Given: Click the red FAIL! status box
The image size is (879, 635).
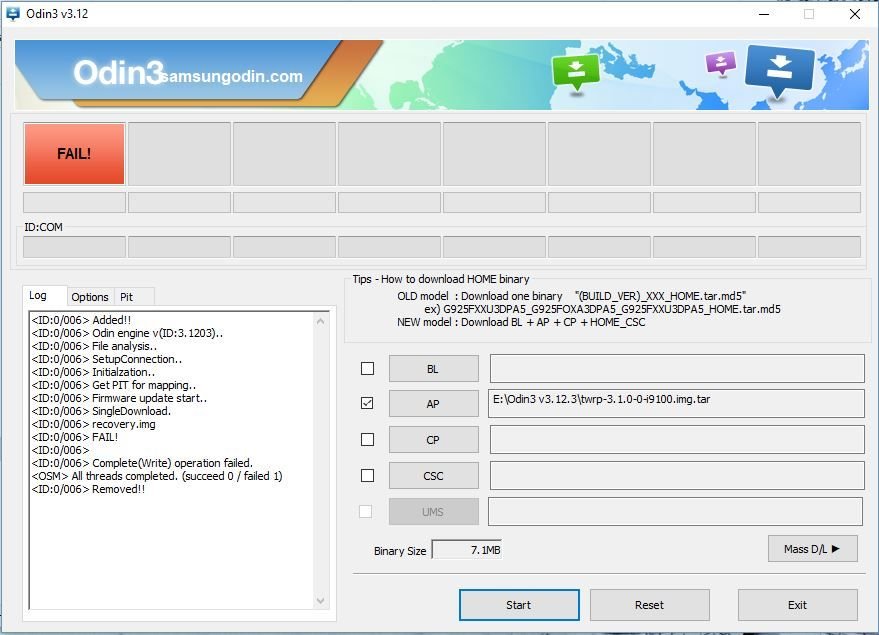Looking at the screenshot, I should 74,154.
